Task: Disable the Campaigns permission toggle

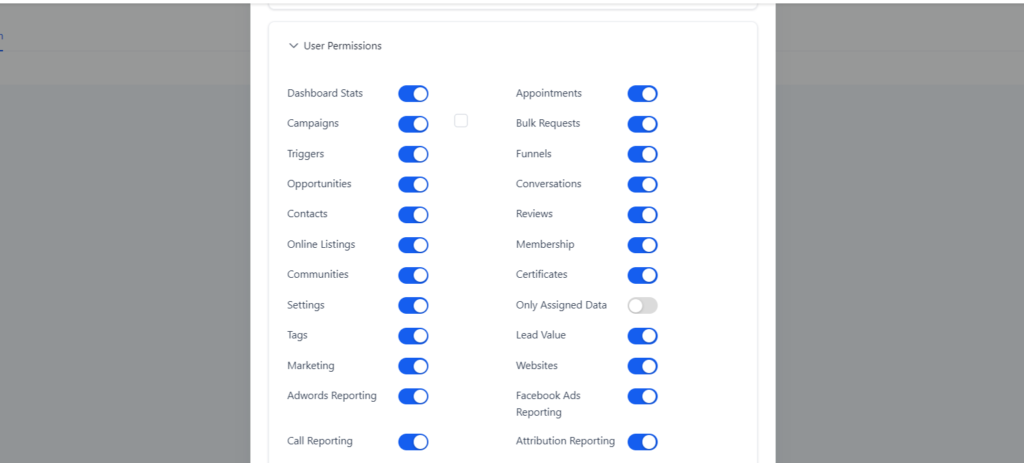Action: point(413,124)
